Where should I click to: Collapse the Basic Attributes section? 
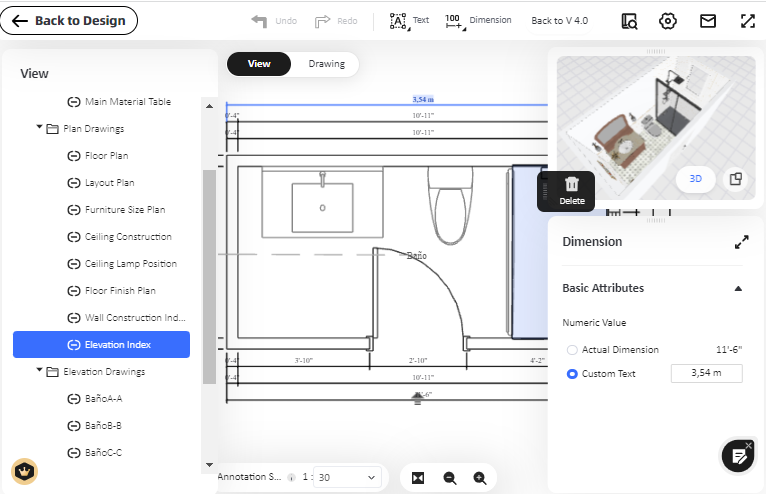[738, 288]
